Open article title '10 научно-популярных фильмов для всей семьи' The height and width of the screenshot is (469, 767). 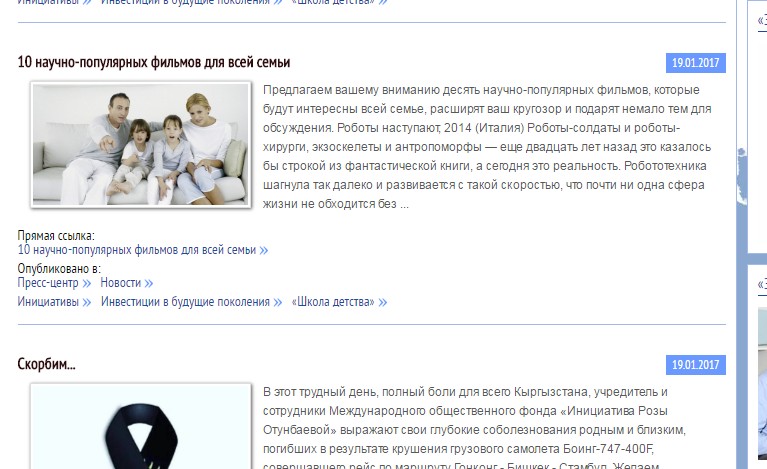point(154,63)
